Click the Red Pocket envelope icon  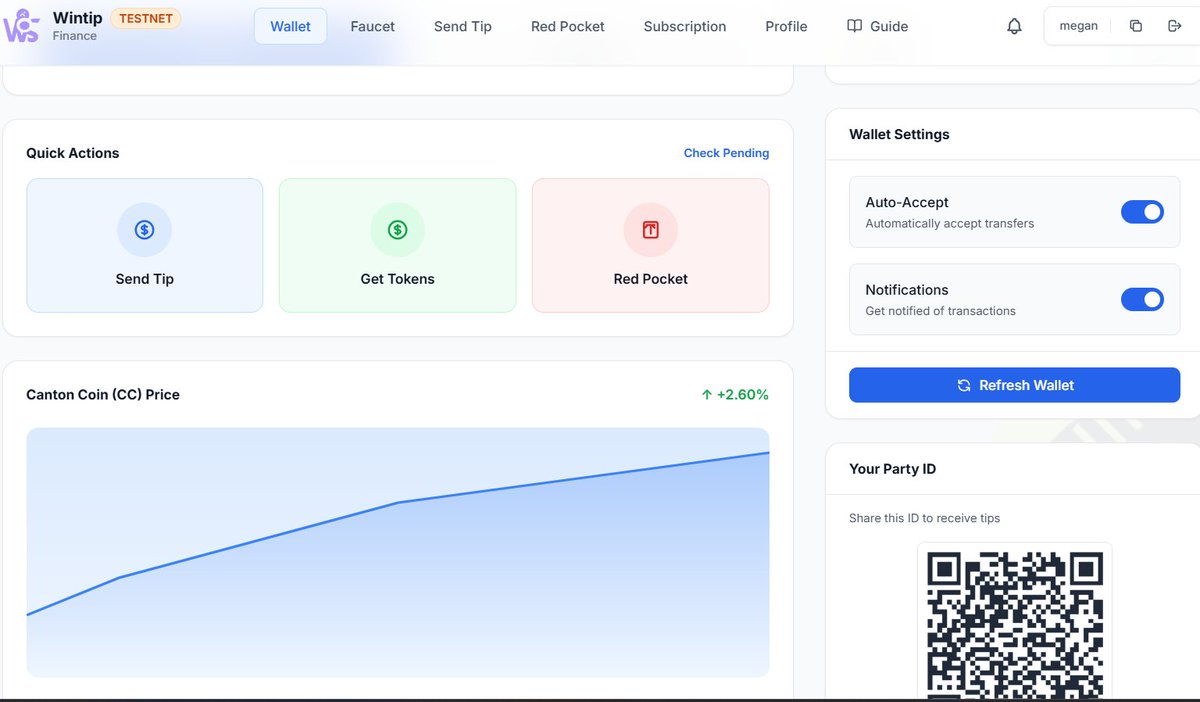point(651,230)
